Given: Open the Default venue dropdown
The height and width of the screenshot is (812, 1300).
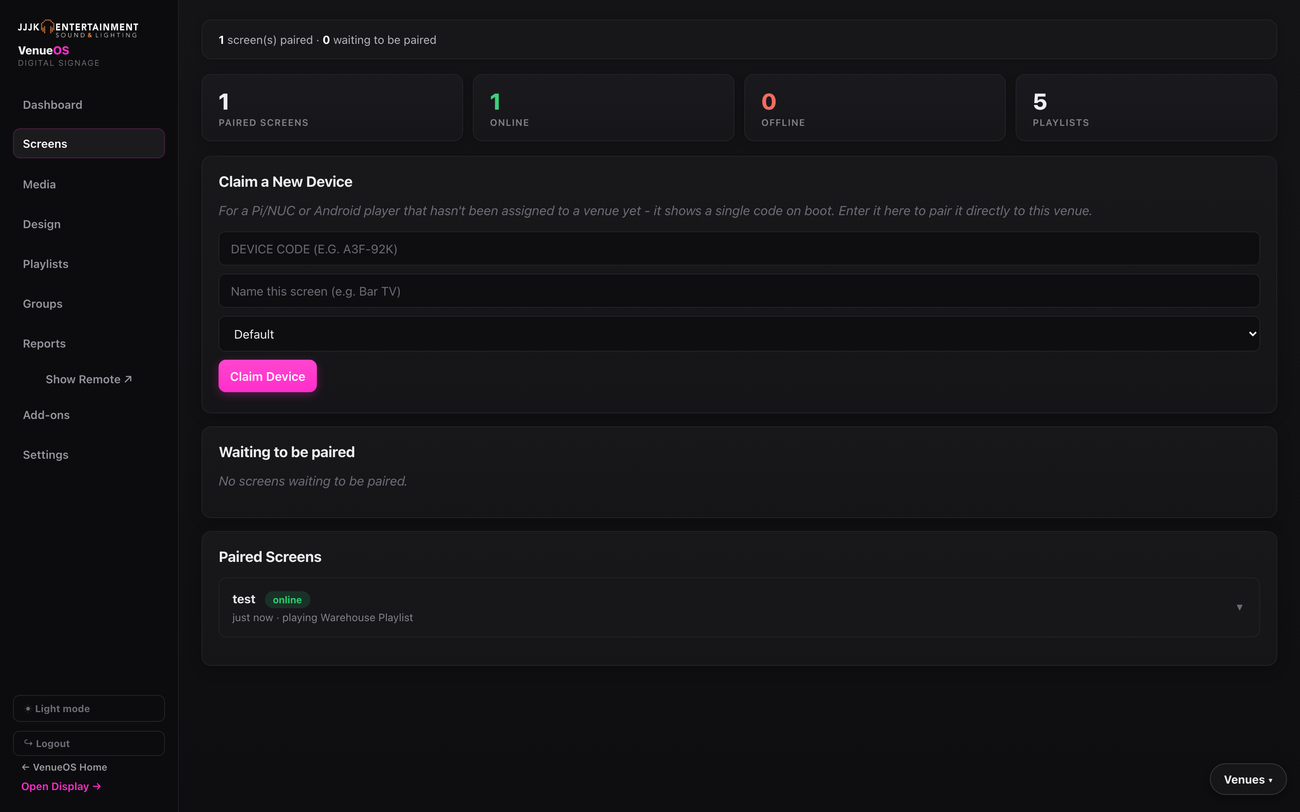Looking at the screenshot, I should 739,334.
